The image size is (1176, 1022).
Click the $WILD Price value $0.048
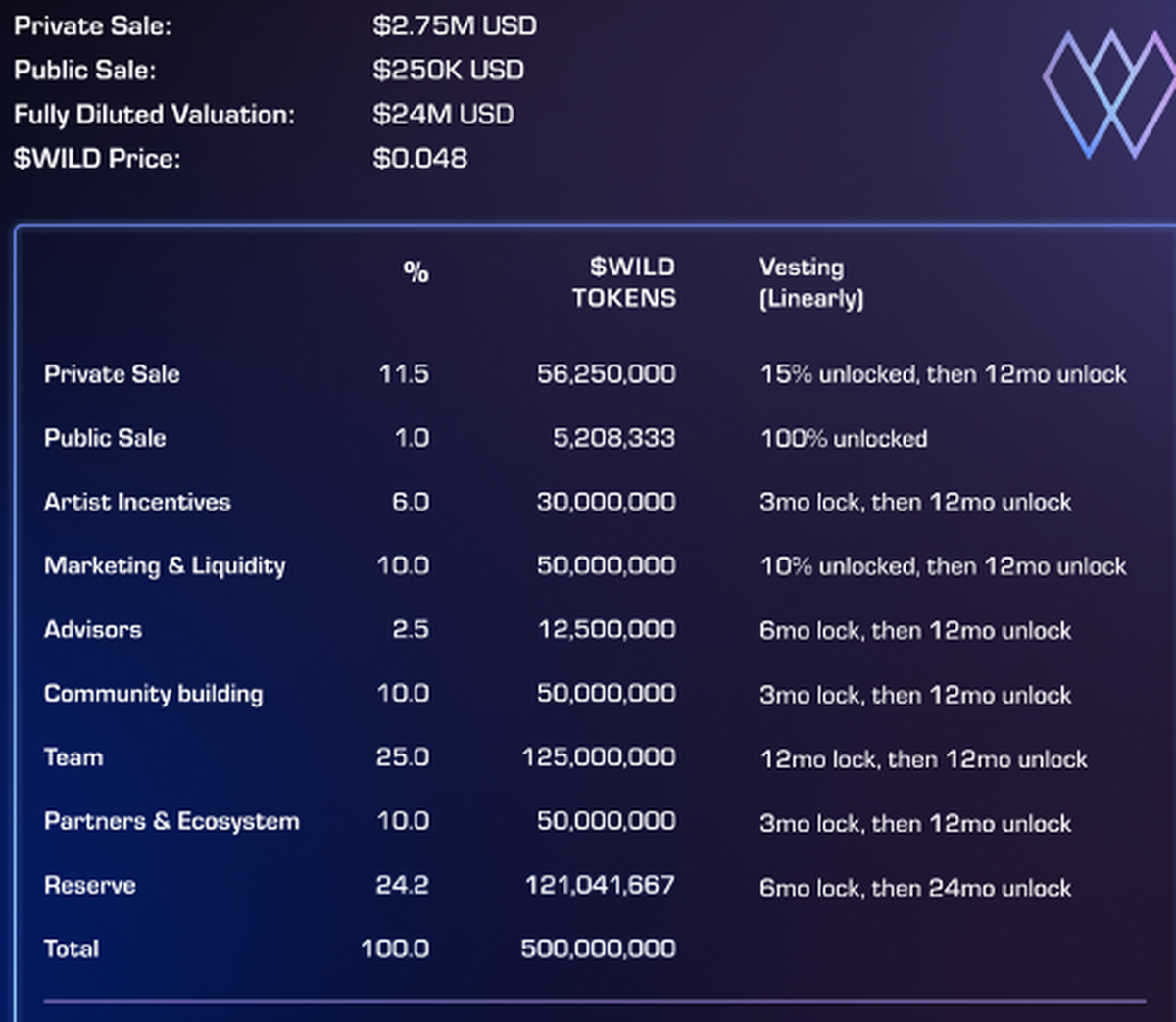(419, 159)
